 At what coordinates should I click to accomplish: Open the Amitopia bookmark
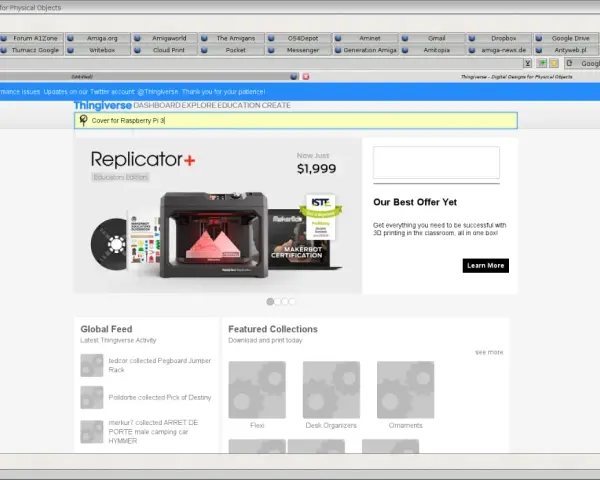(432, 50)
